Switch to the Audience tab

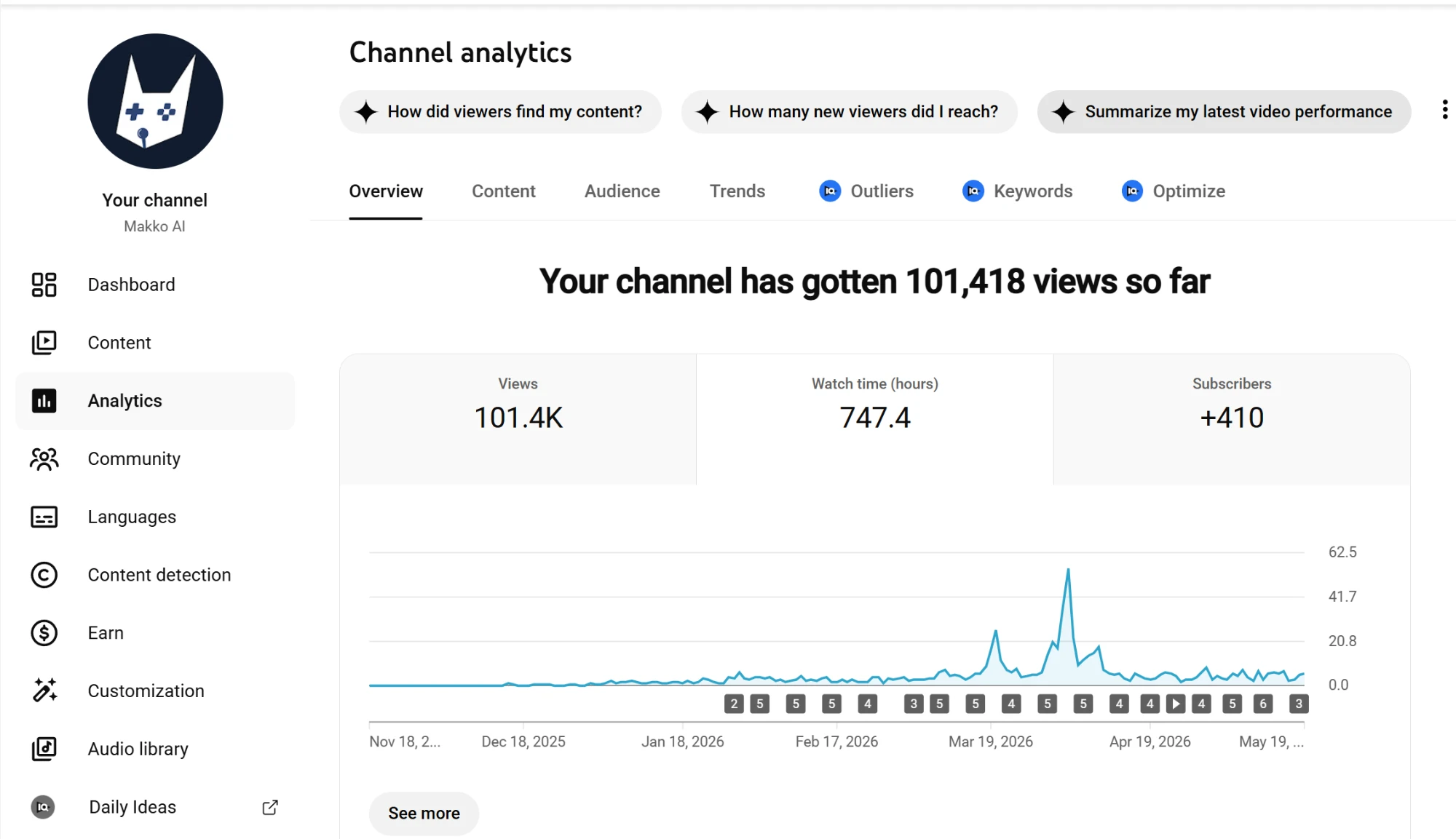click(x=622, y=191)
